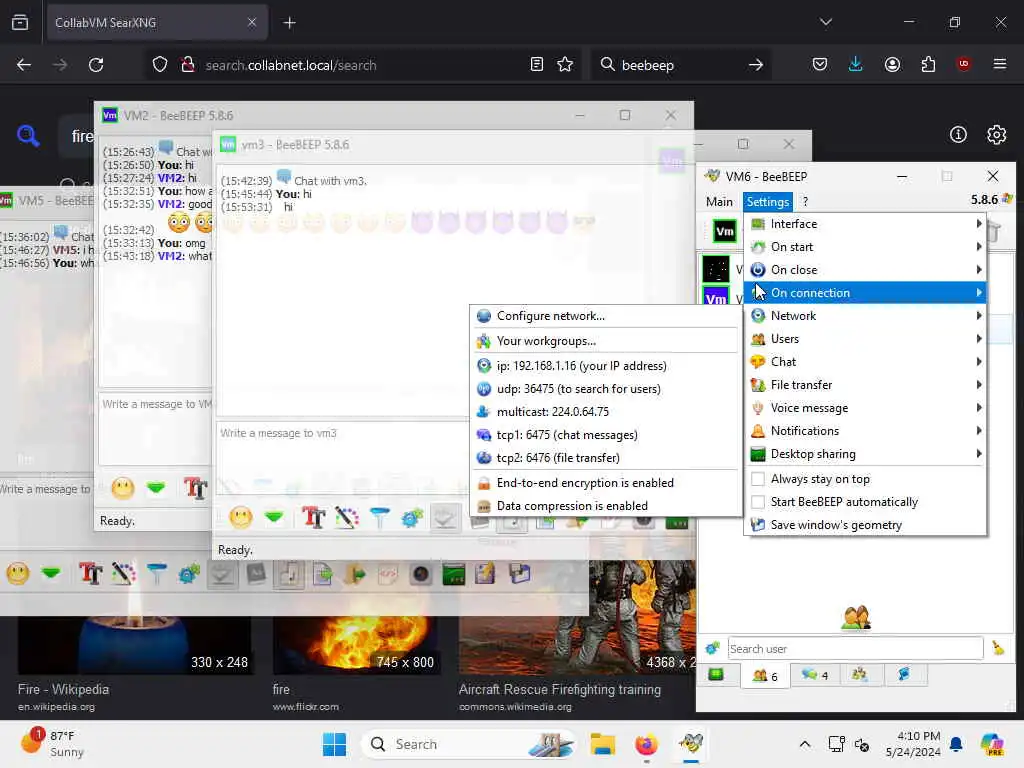Image resolution: width=1024 pixels, height=768 pixels.
Task: Open Main menu in VM6 BeeBEEP
Action: [719, 202]
